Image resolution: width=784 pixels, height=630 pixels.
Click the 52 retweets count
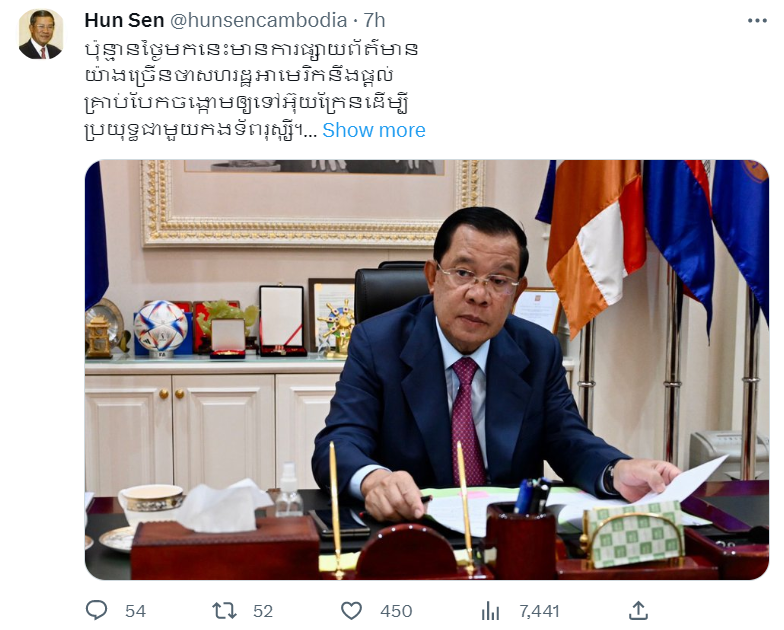pyautogui.click(x=263, y=611)
